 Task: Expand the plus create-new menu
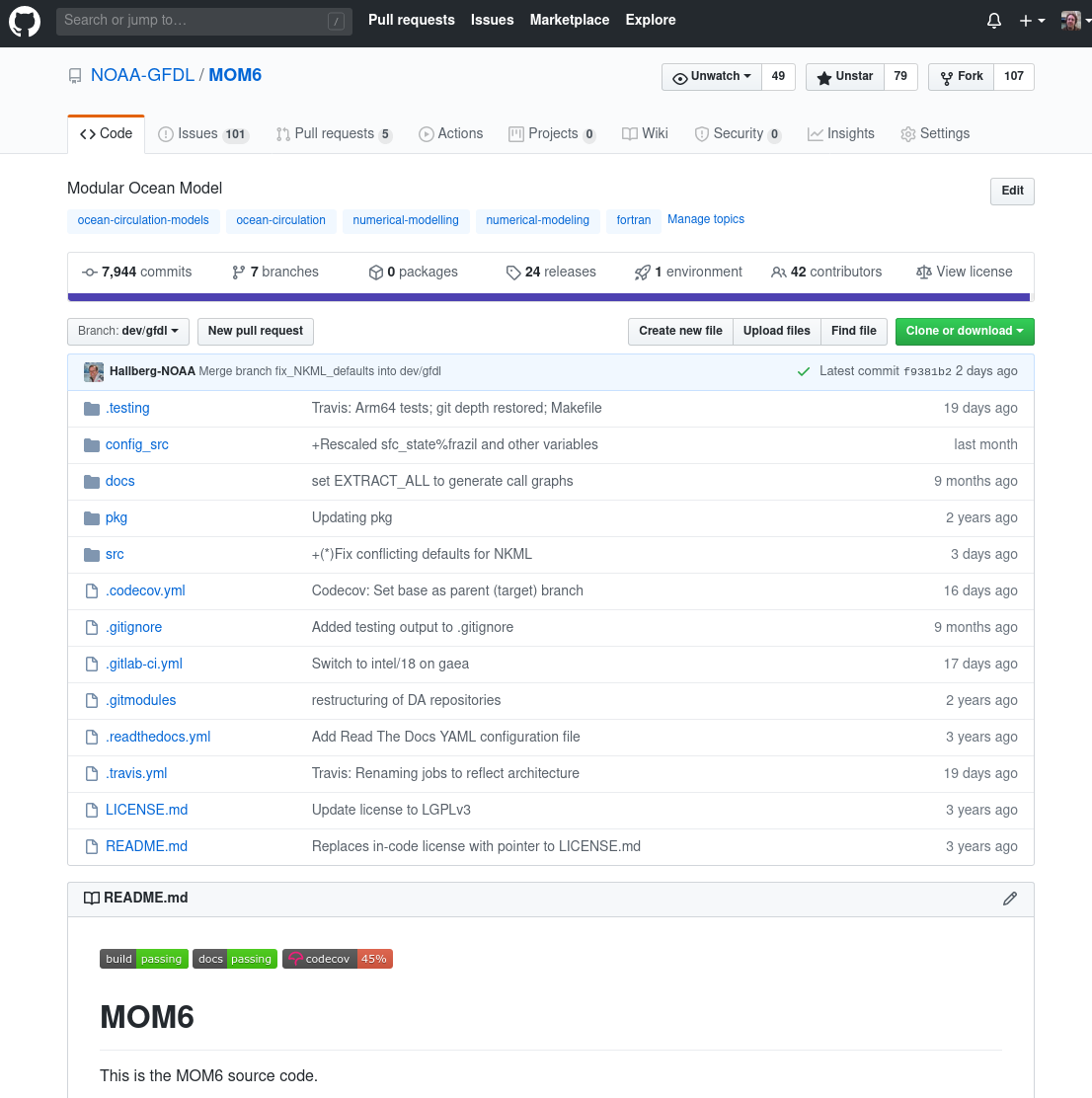point(1032,21)
